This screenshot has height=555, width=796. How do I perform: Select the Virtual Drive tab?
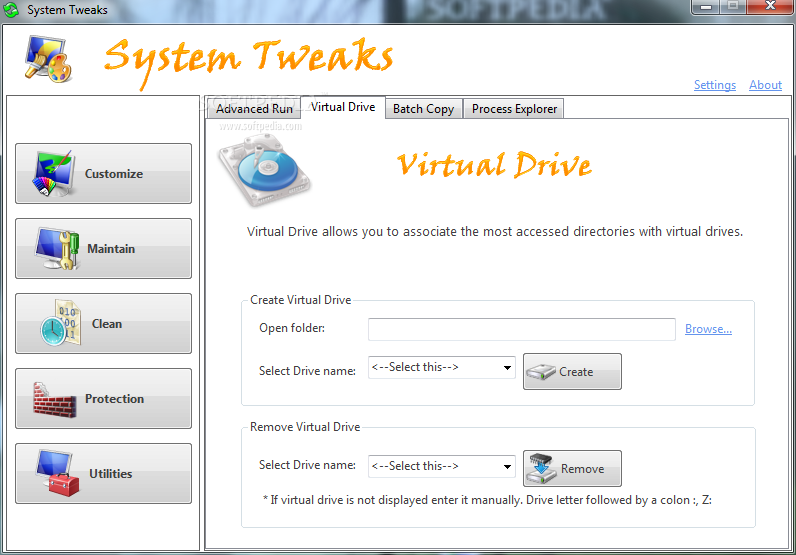(343, 107)
